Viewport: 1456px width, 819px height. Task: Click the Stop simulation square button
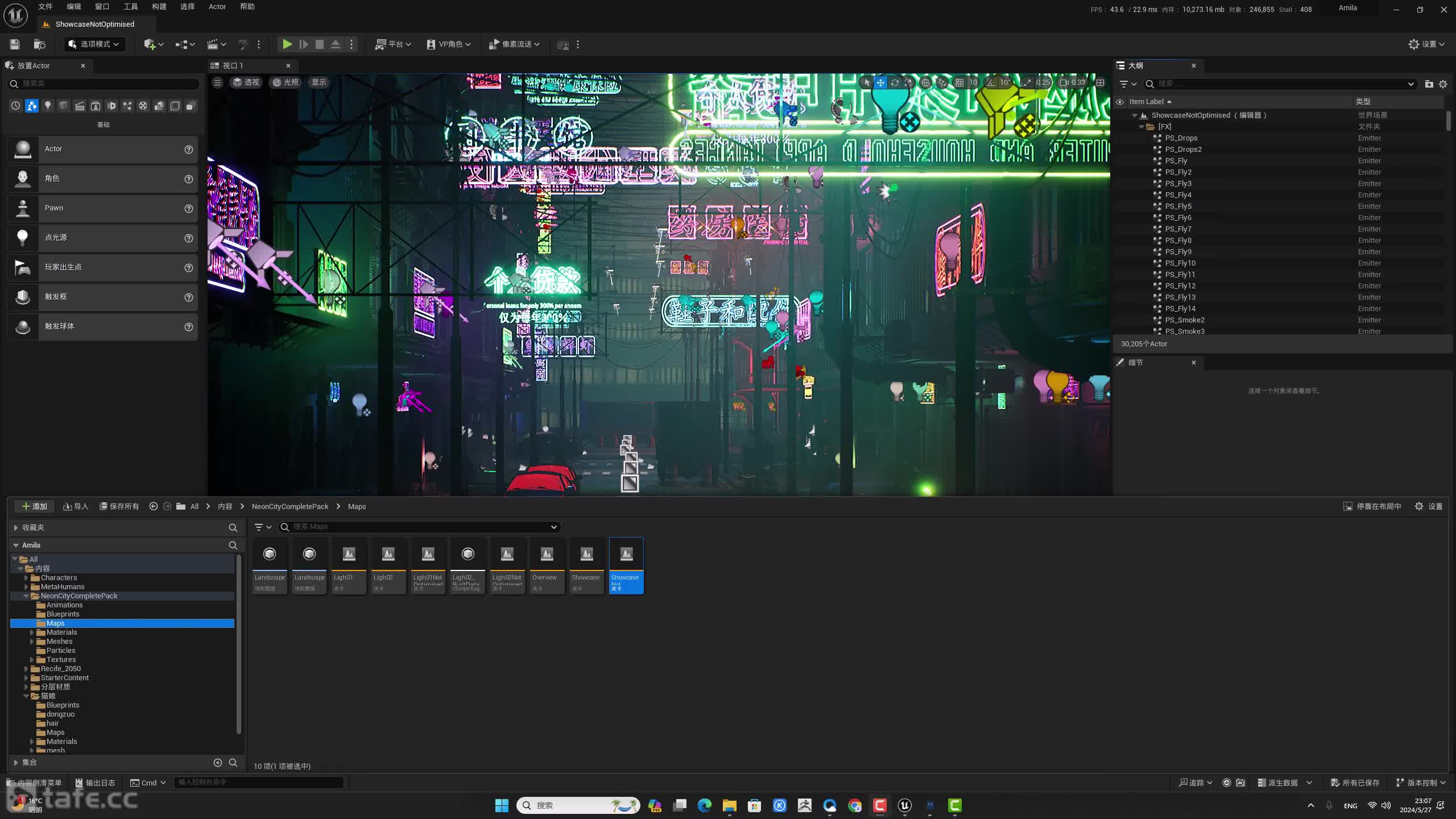[320, 44]
